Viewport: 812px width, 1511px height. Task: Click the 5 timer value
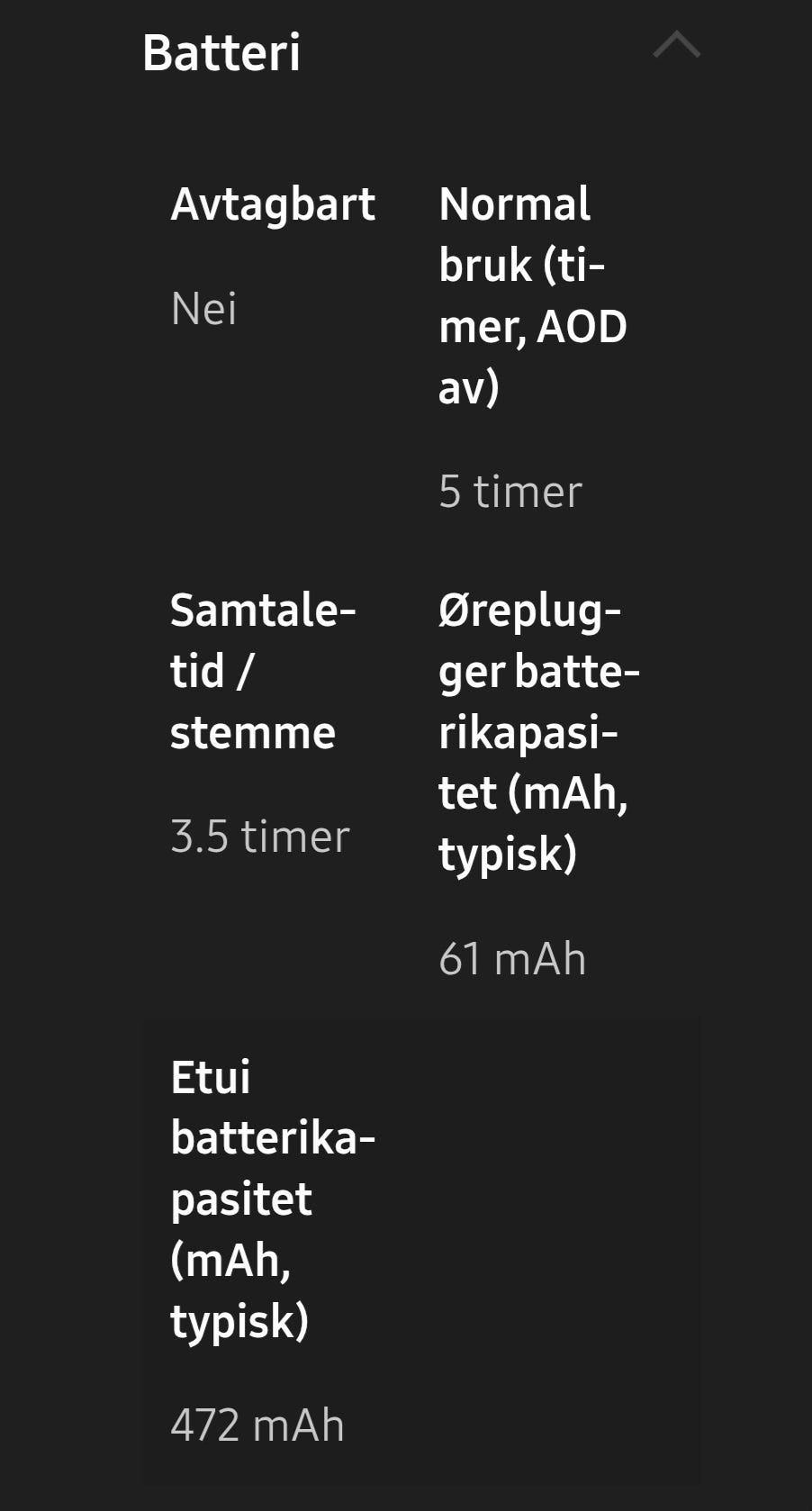(510, 492)
